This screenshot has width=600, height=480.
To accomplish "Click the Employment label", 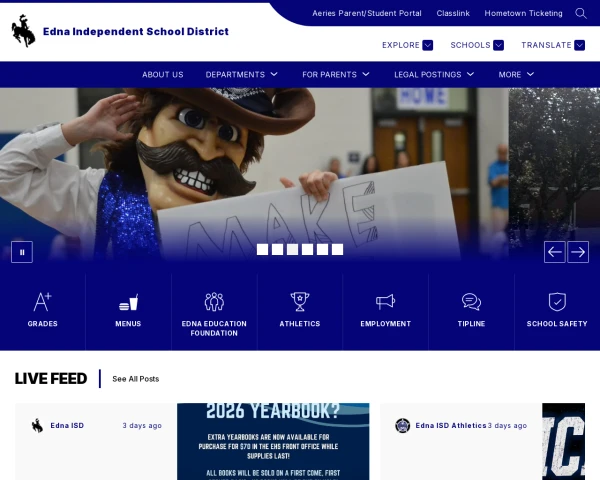I will click(x=386, y=324).
